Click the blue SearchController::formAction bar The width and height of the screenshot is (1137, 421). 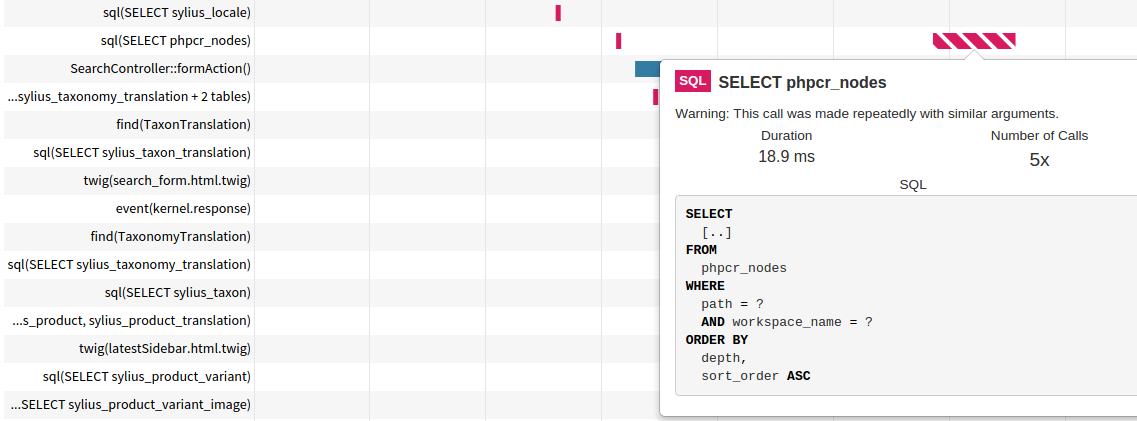click(x=648, y=69)
